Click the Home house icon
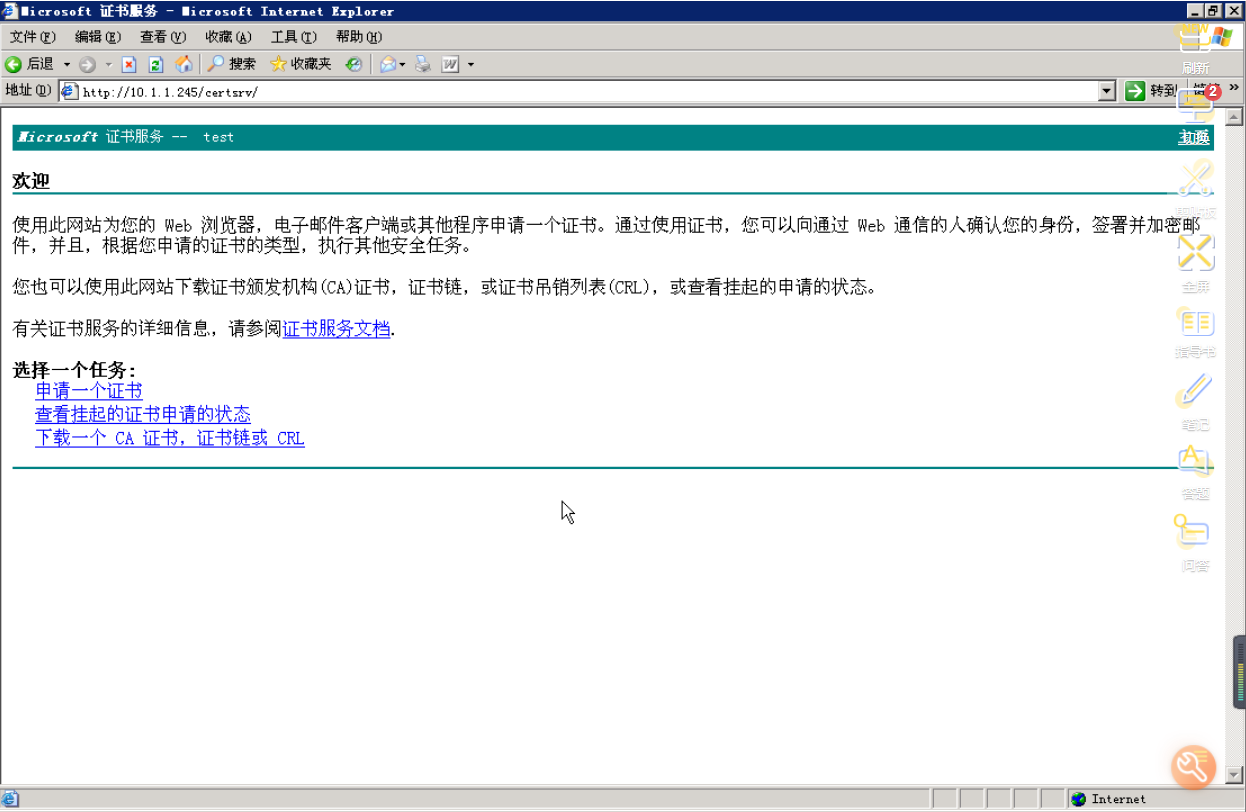 [184, 64]
